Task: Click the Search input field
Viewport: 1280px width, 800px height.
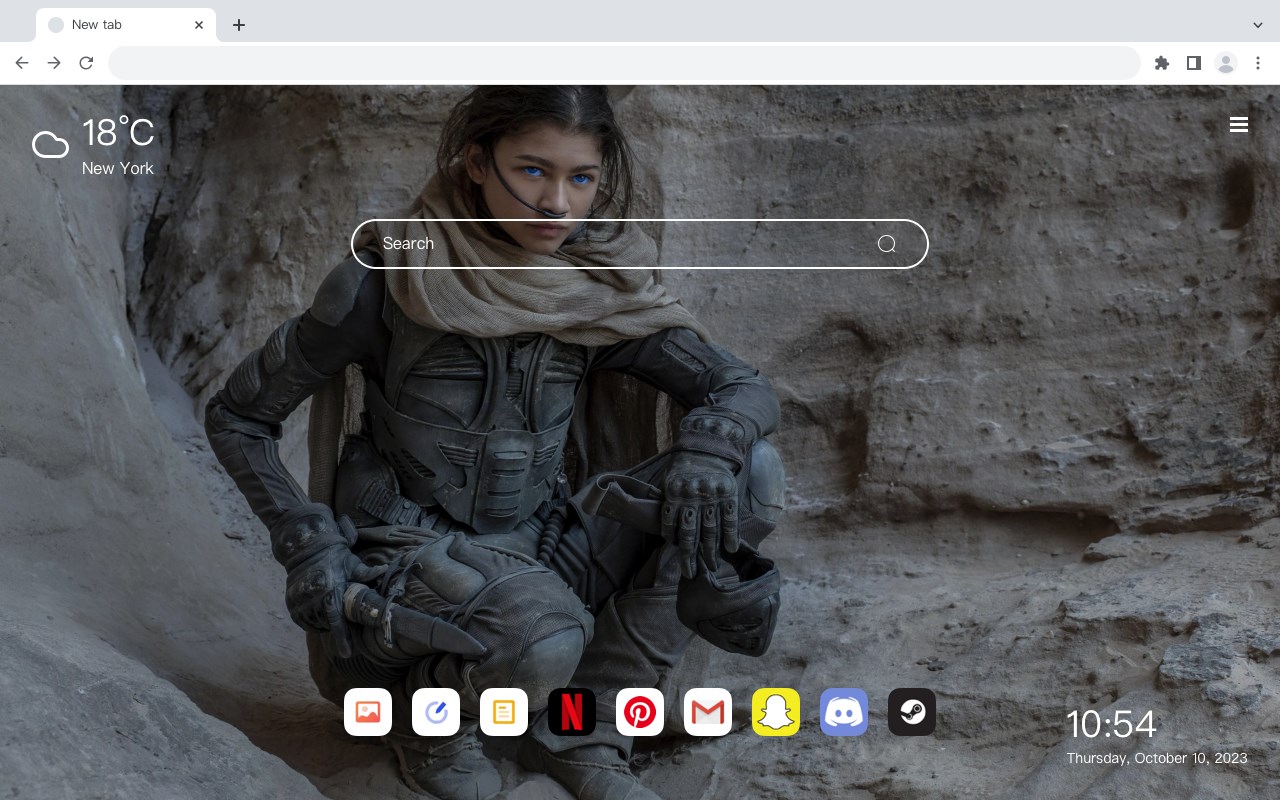Action: [640, 244]
